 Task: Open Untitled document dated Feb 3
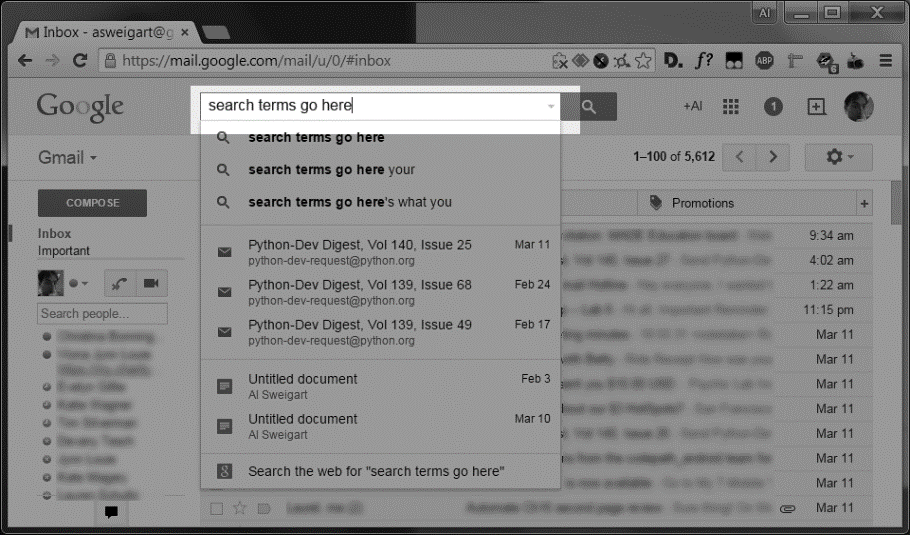coord(380,386)
